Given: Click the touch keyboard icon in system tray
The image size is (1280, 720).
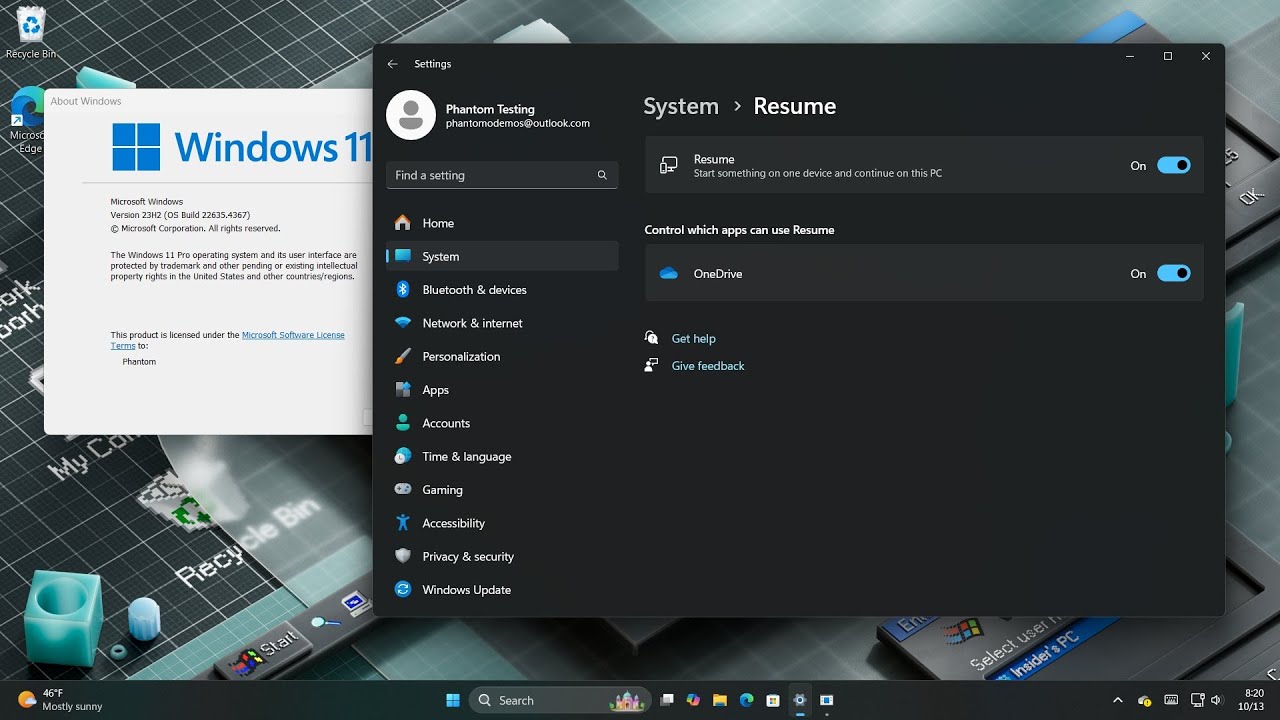Looking at the screenshot, I should tap(1171, 700).
